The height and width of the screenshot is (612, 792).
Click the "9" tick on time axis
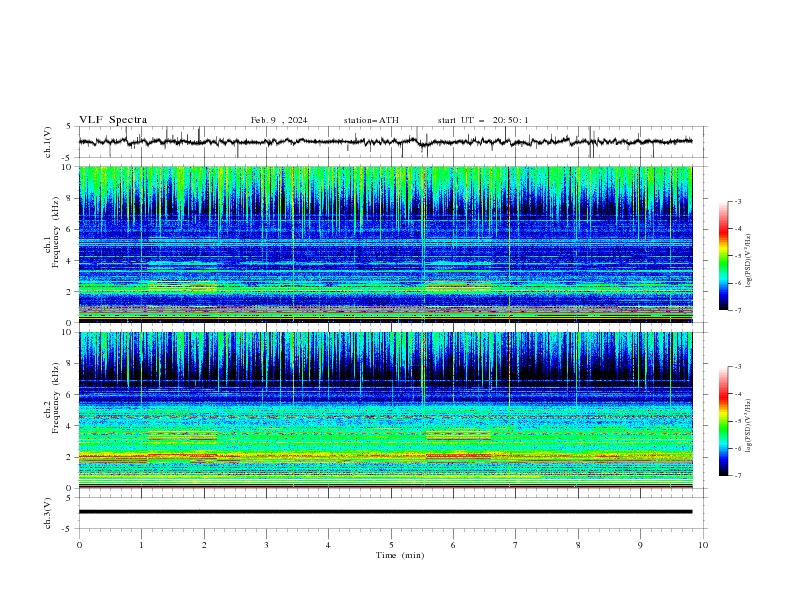pyautogui.click(x=640, y=545)
